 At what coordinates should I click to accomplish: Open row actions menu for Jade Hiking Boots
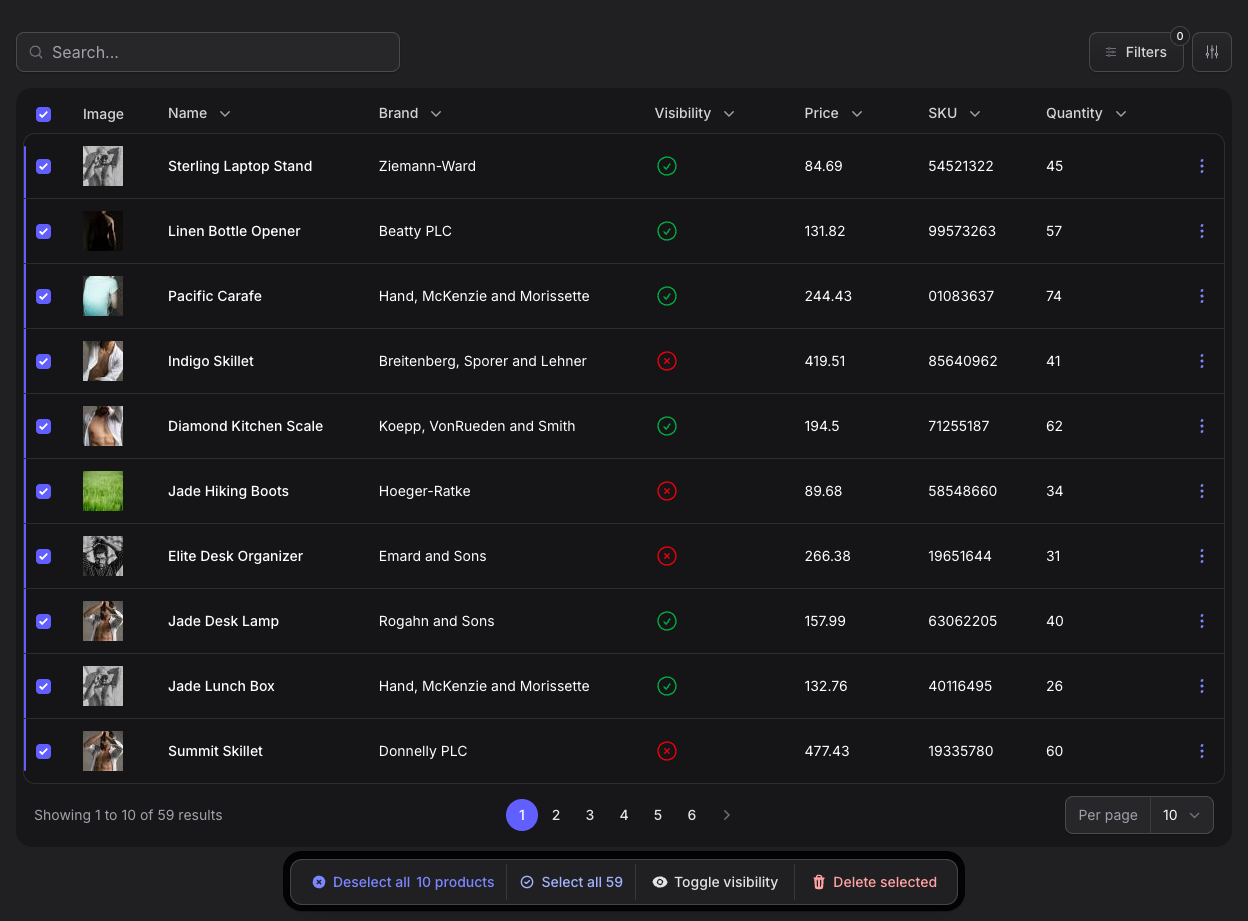pos(1202,491)
